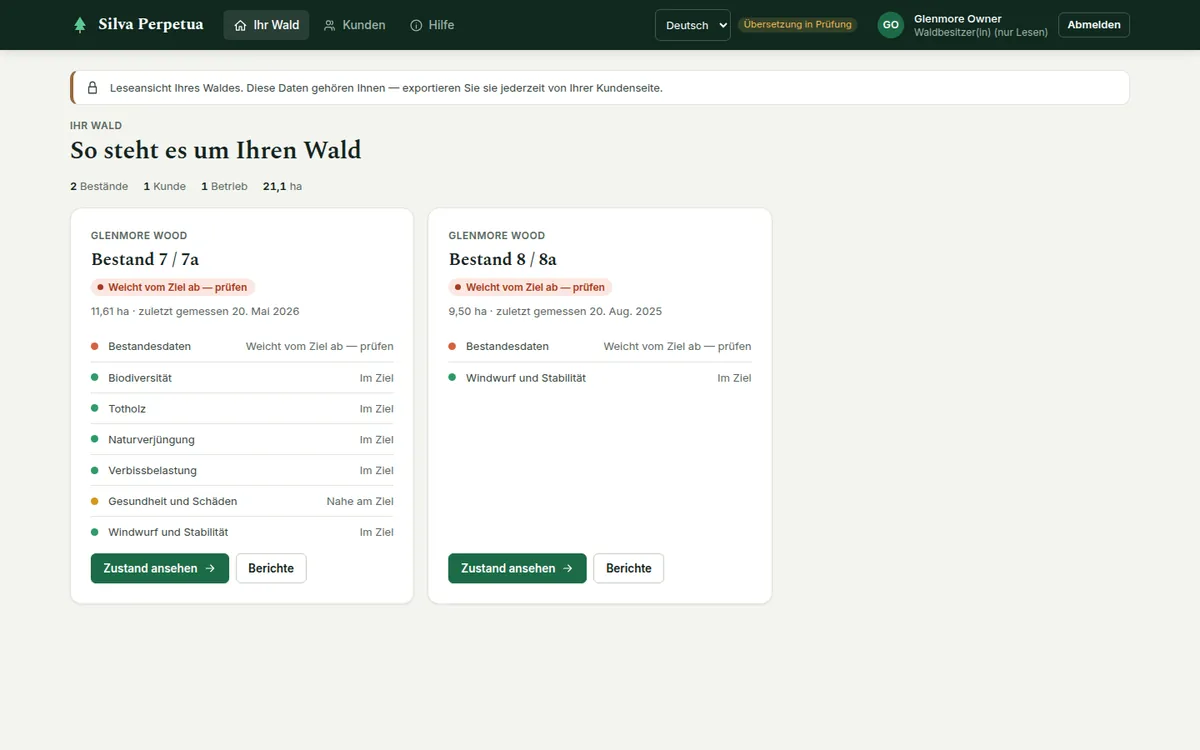1200x750 pixels.
Task: Click the 1 Betrieb stat
Action: (x=224, y=186)
